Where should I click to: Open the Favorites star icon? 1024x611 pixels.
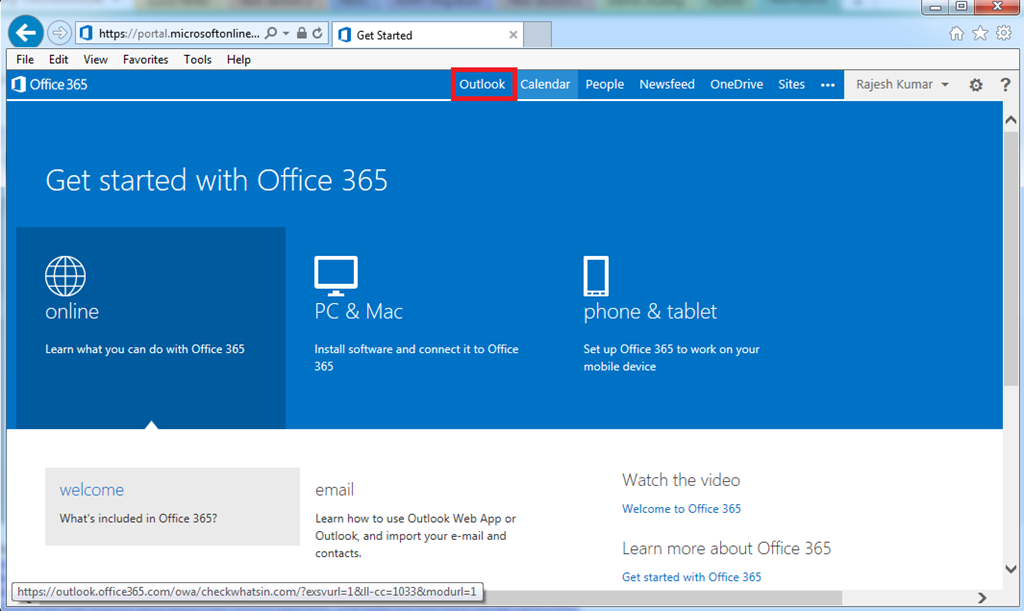(x=980, y=33)
